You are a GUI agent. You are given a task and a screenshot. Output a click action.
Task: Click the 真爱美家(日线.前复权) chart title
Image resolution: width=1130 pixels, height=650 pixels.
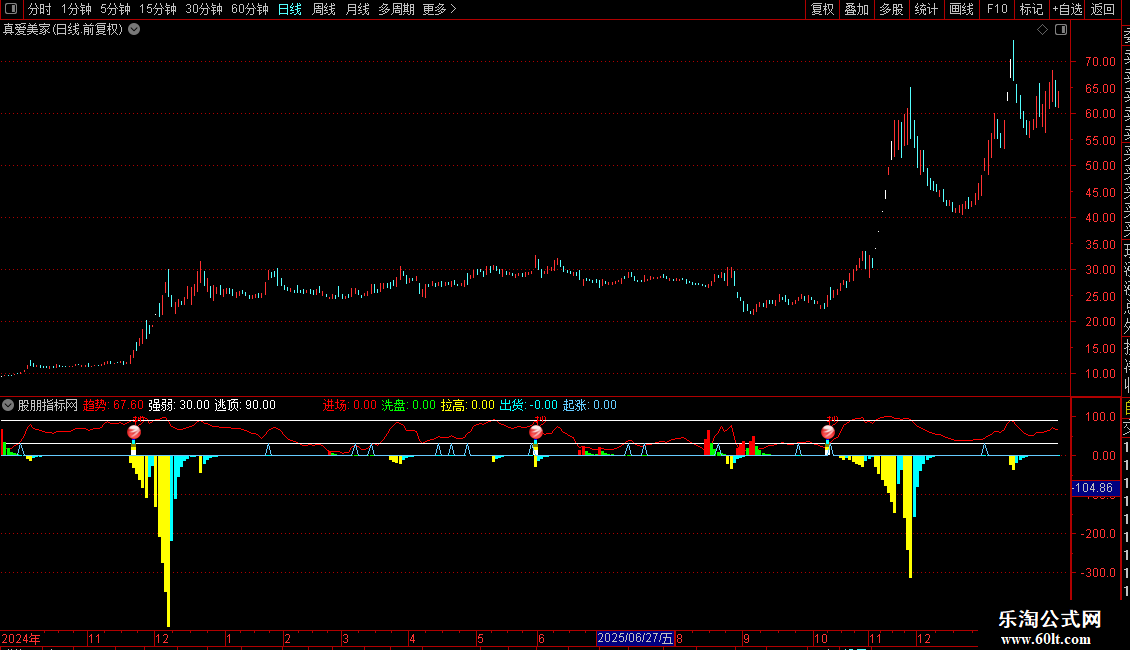point(63,30)
